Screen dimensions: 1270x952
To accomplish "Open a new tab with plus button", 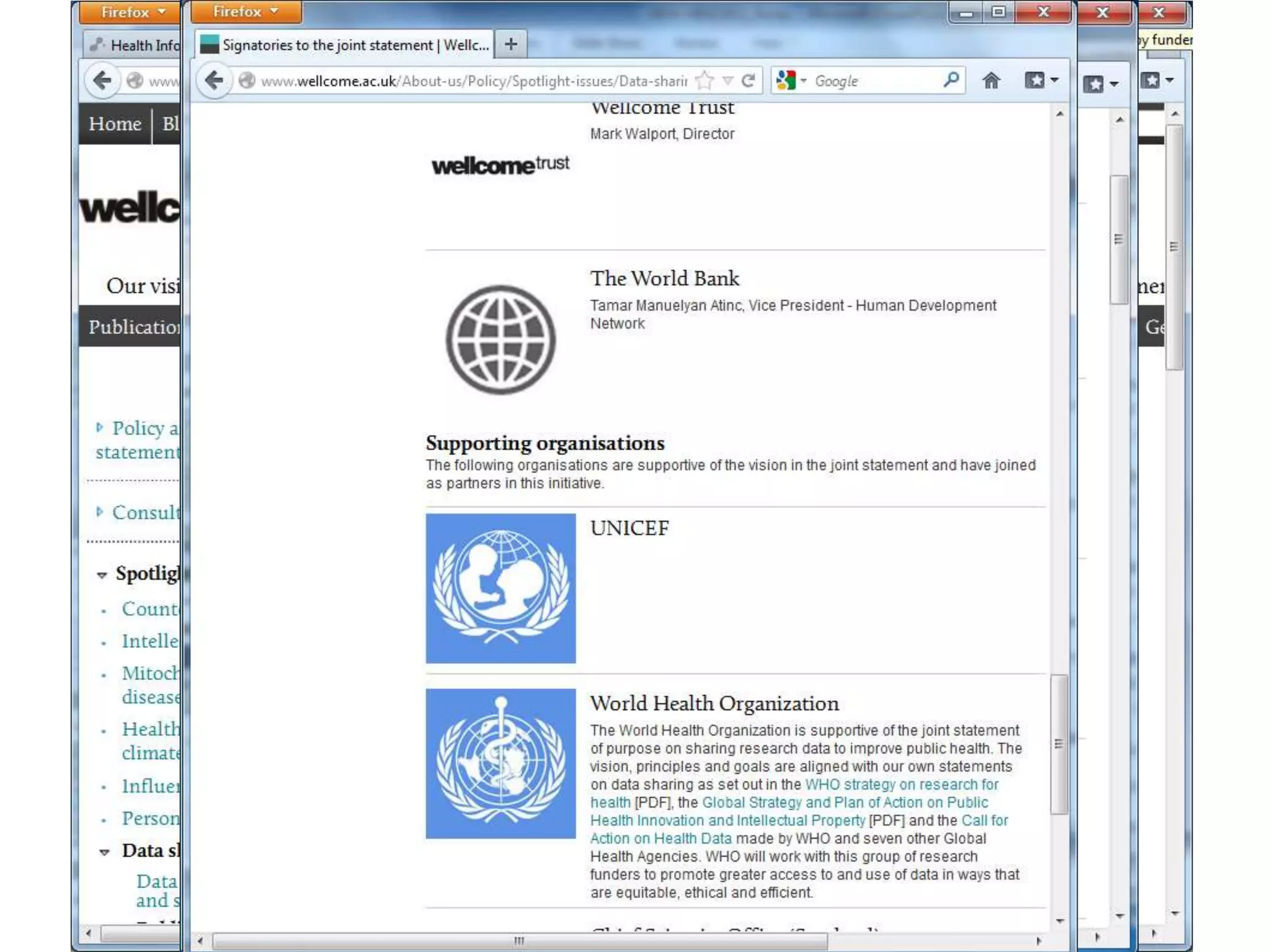I will tap(511, 45).
